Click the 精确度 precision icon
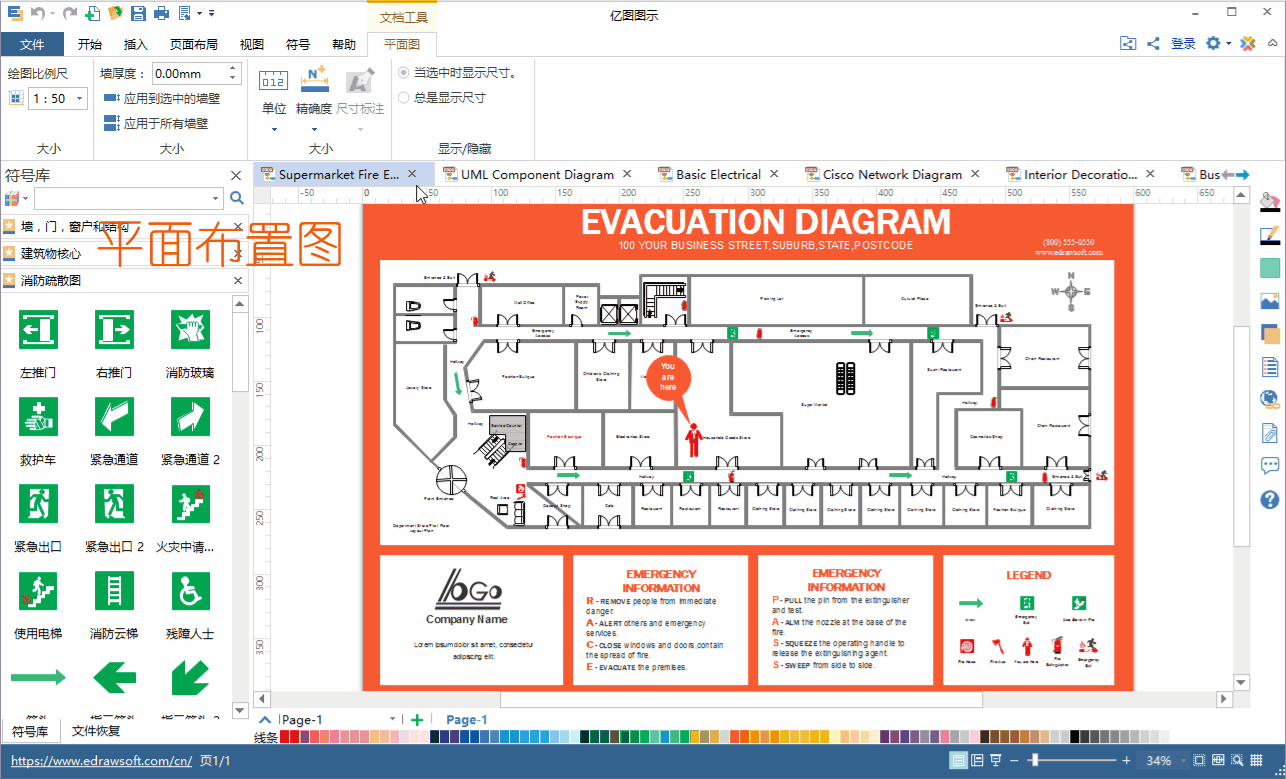This screenshot has height=779, width=1286. click(314, 81)
